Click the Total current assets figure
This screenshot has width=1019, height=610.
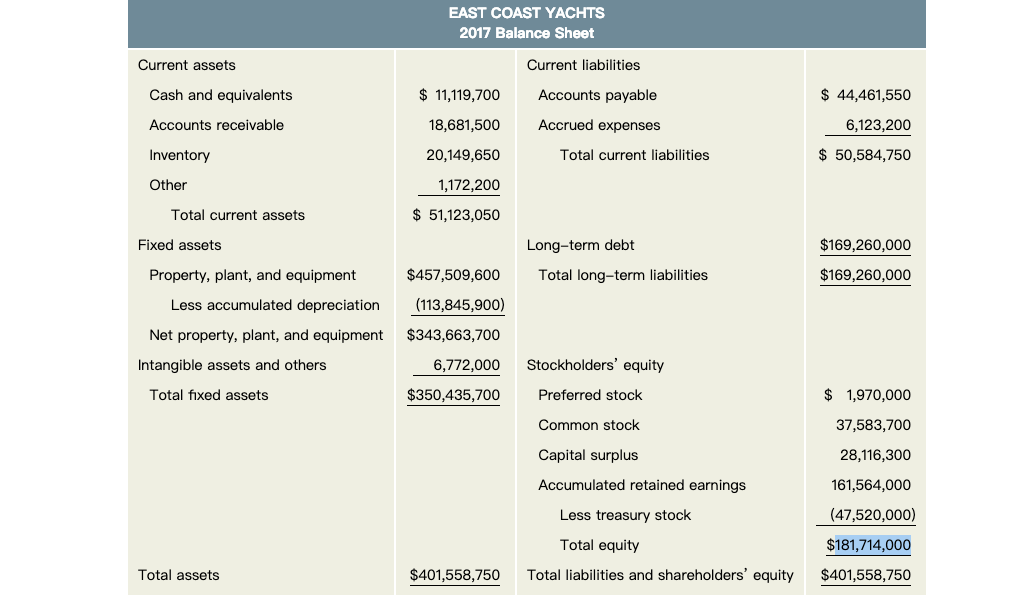coord(456,215)
